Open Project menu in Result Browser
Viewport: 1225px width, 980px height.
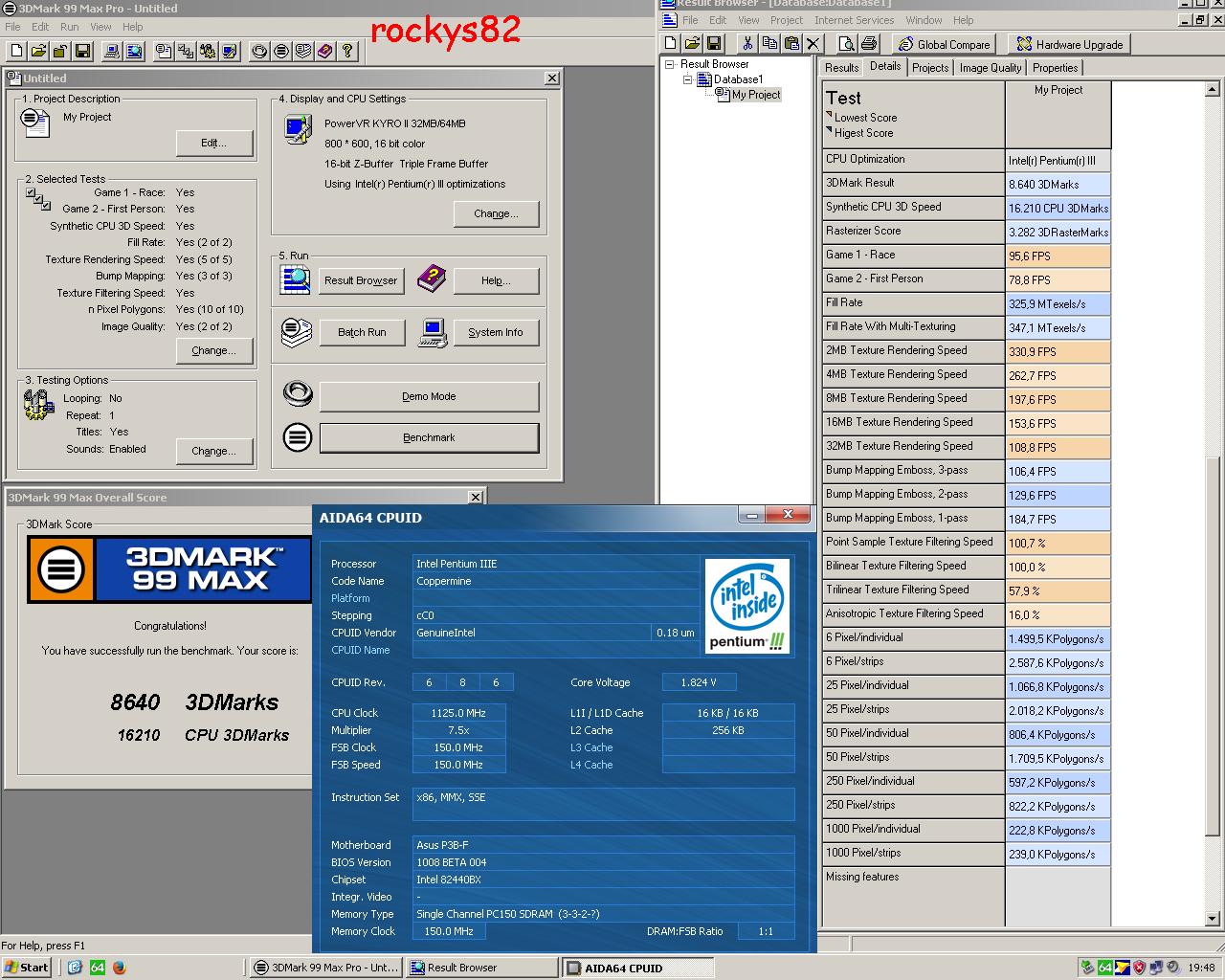pos(787,20)
